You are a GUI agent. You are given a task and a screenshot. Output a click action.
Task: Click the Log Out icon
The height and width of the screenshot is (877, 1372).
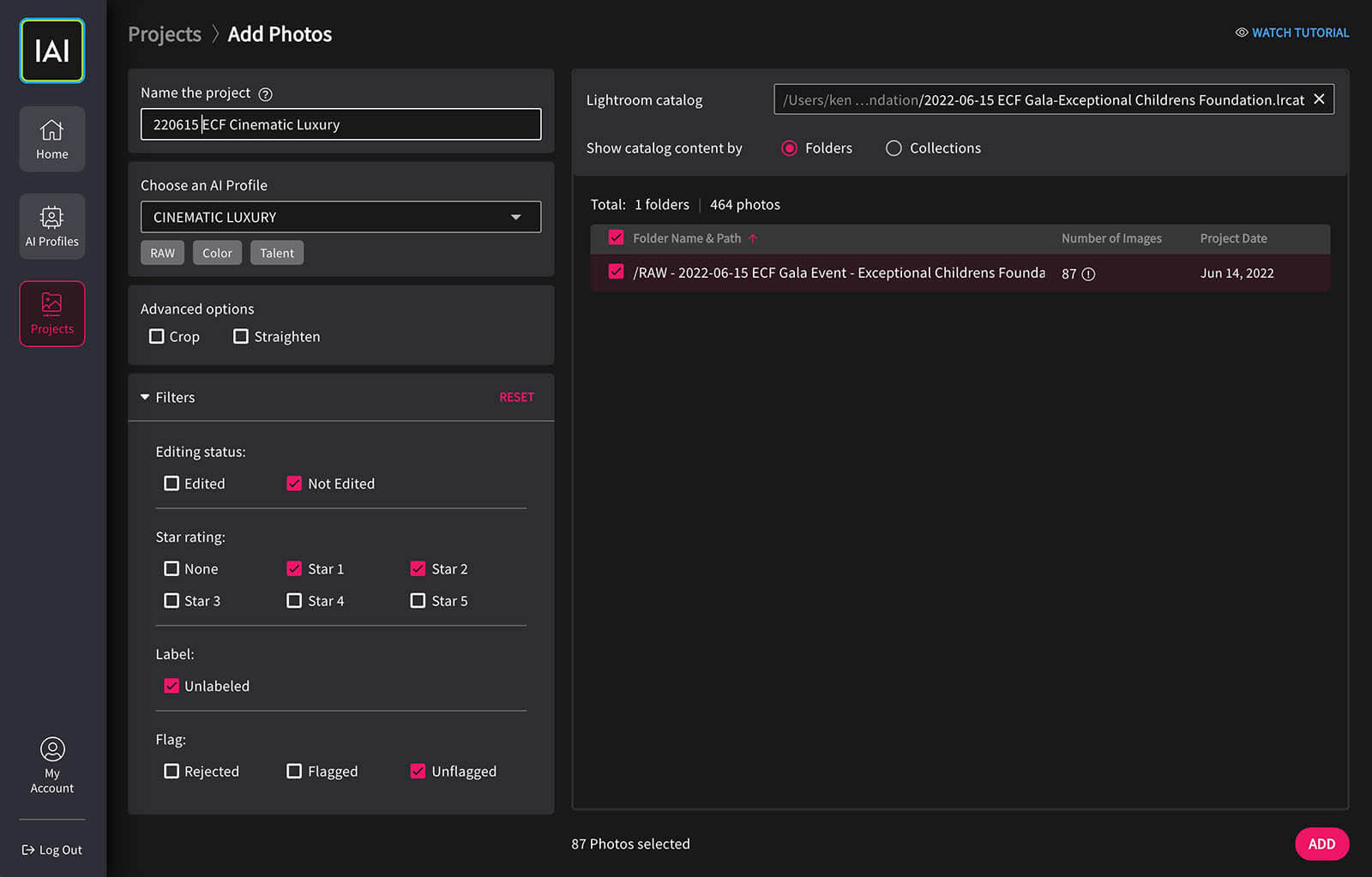pos(28,850)
